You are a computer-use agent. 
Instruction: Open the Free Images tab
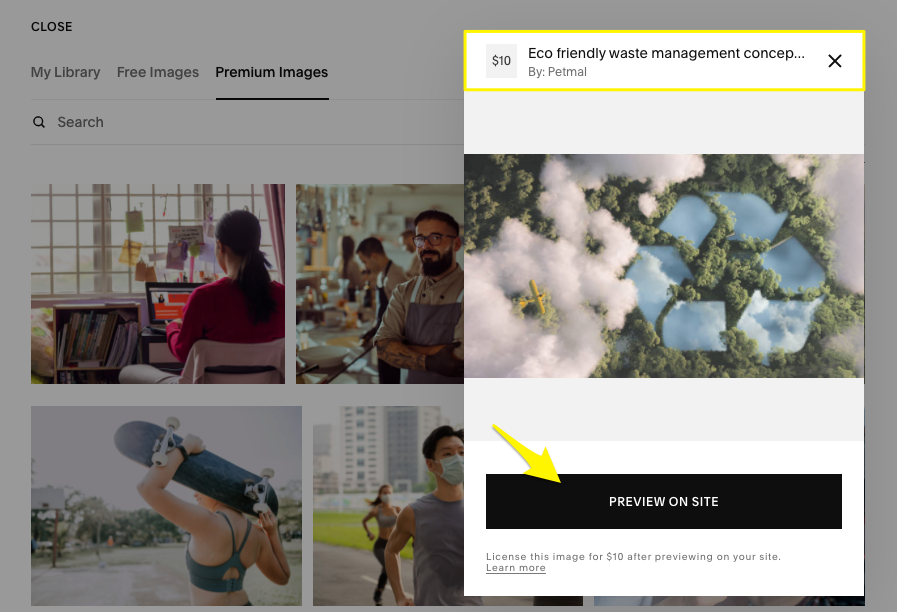158,72
